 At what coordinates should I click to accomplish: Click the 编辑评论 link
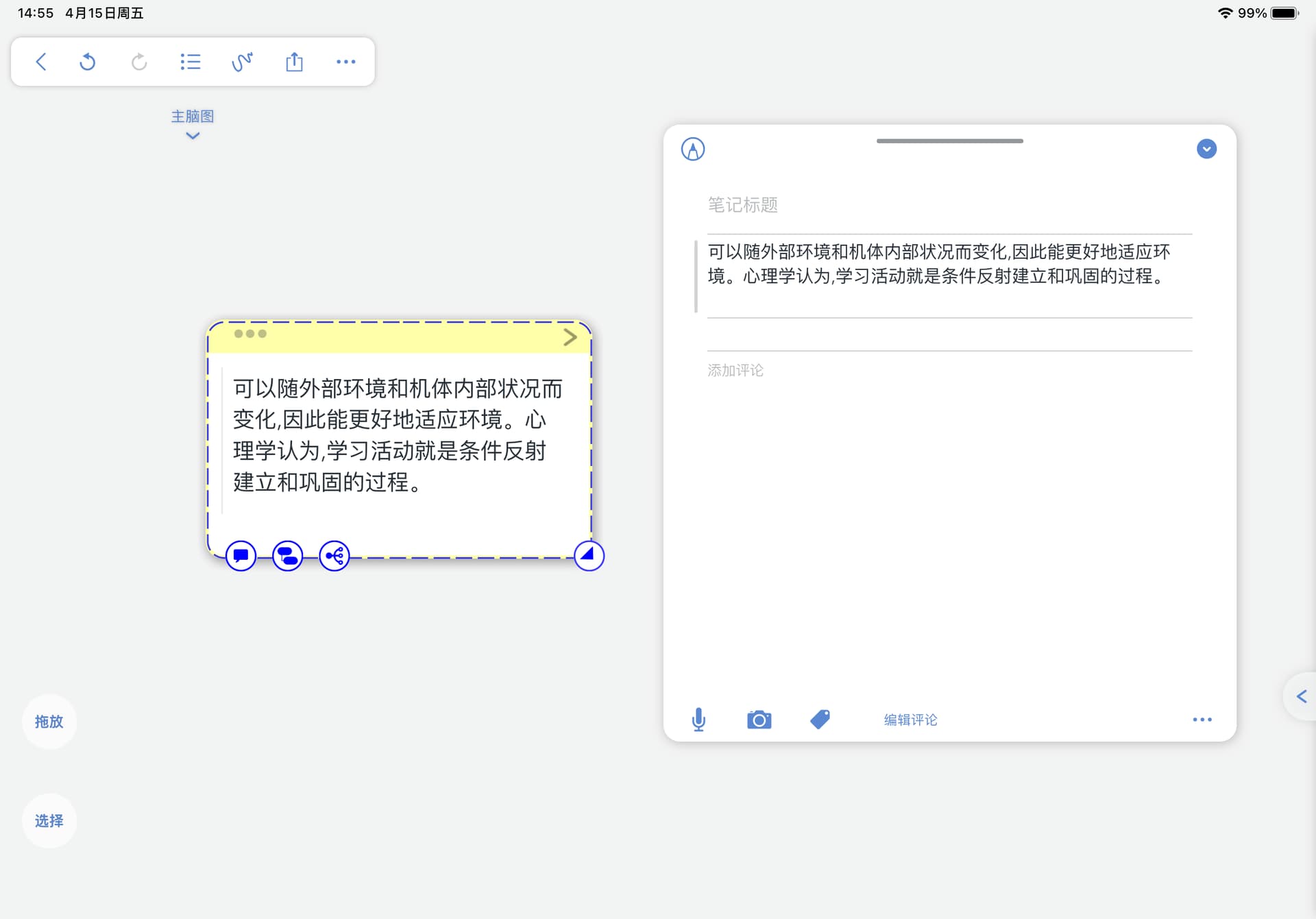910,720
